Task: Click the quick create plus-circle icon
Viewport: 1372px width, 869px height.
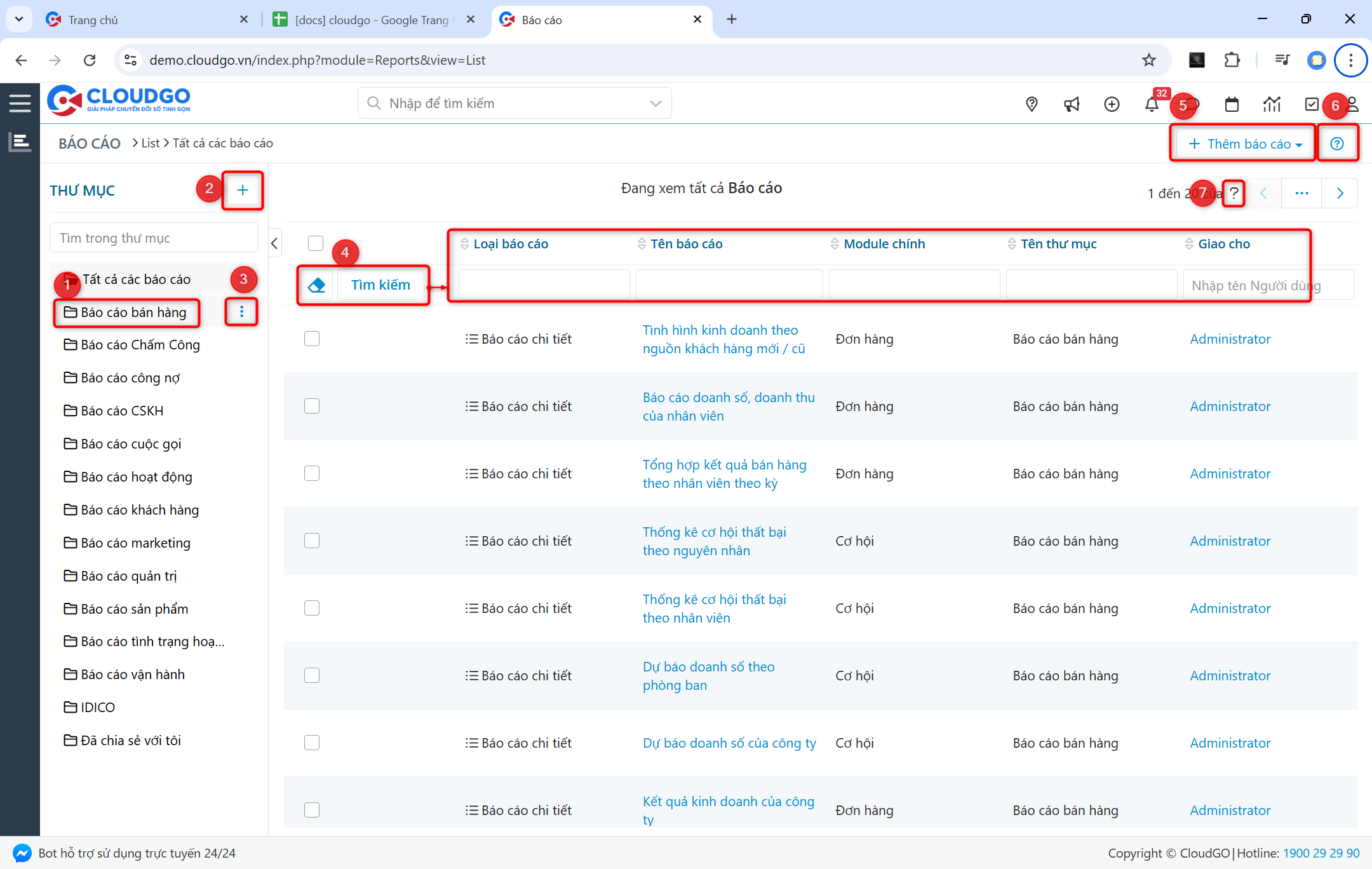Action: pyautogui.click(x=1112, y=104)
